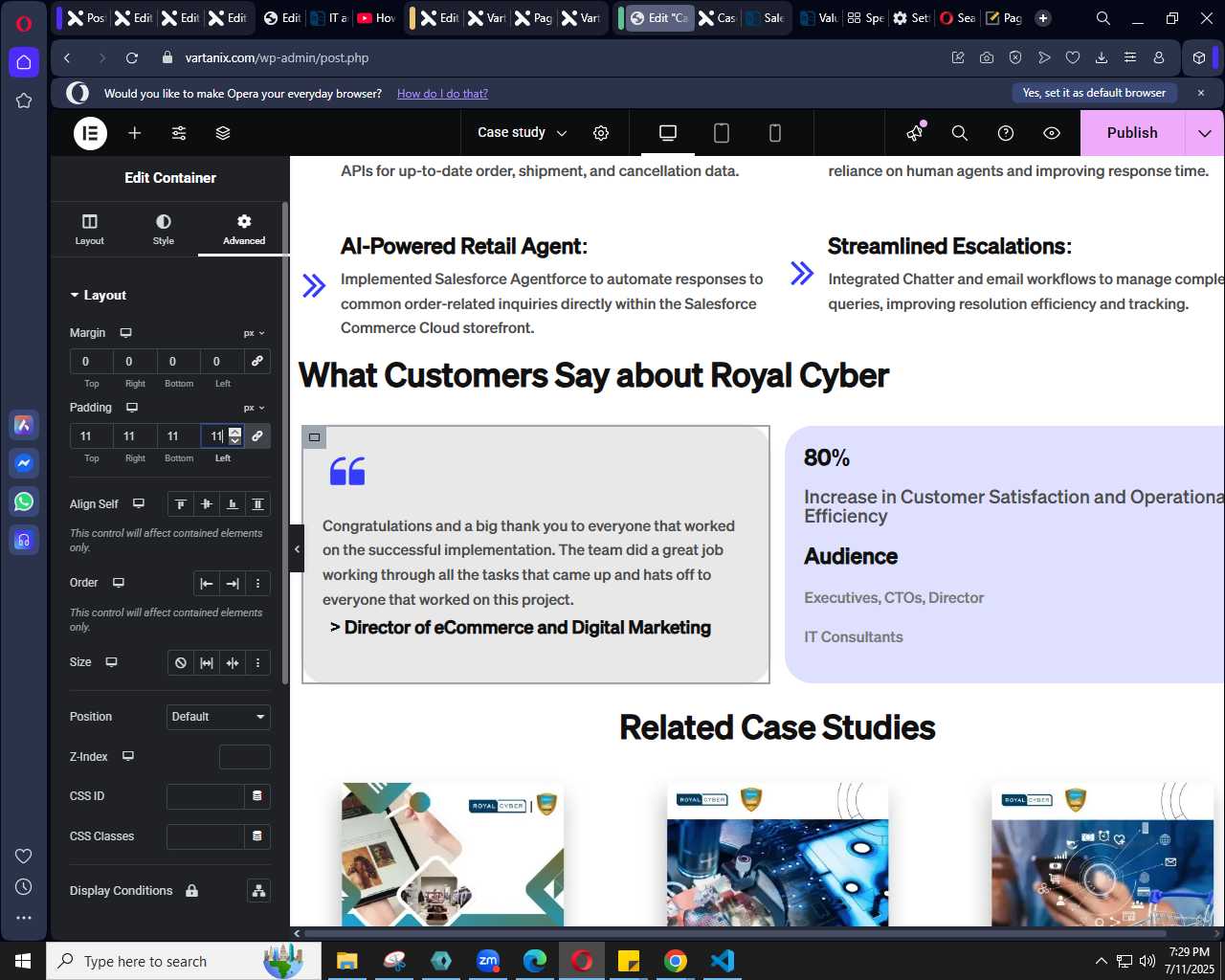The height and width of the screenshot is (980, 1225).
Task: Open custom Size options
Action: [257, 663]
